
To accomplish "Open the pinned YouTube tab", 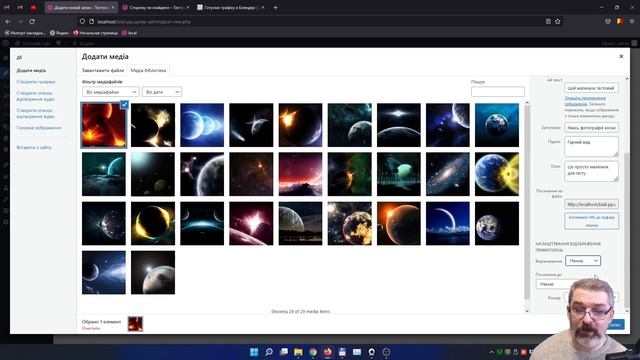I will click(x=33, y=7).
